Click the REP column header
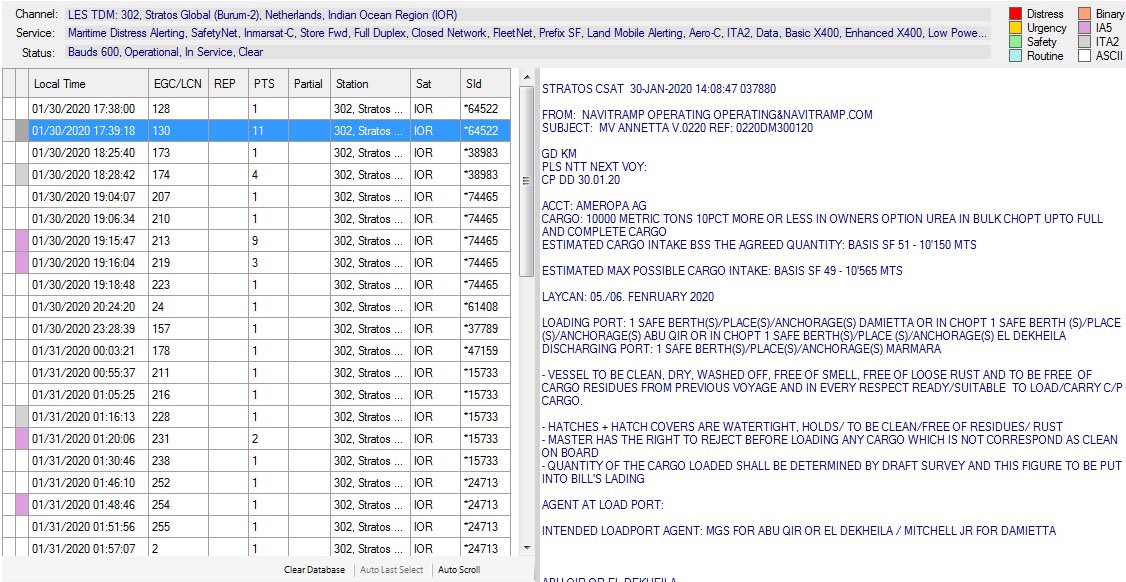Image resolution: width=1126 pixels, height=582 pixels. point(228,84)
